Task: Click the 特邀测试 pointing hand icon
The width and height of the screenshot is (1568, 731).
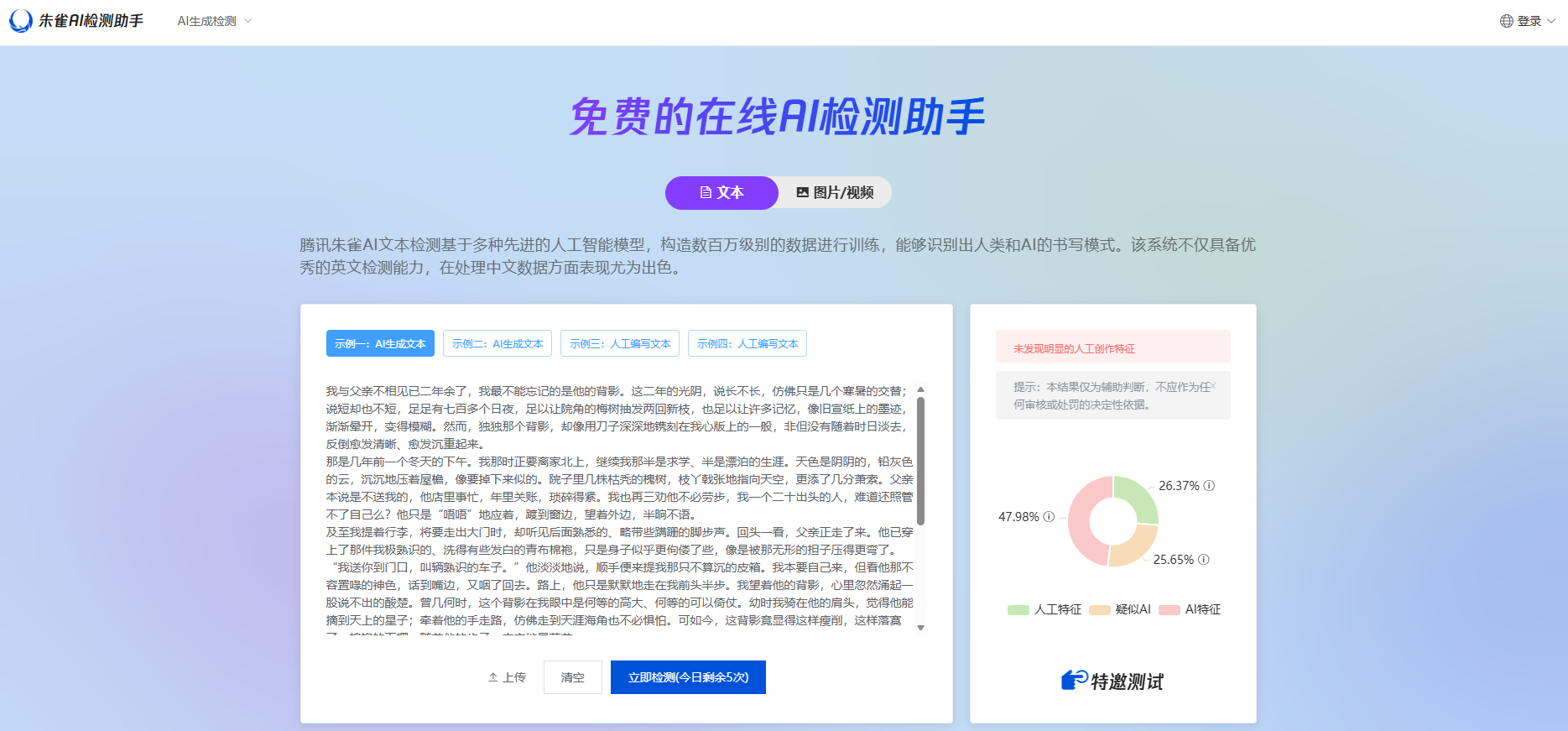Action: (1074, 680)
